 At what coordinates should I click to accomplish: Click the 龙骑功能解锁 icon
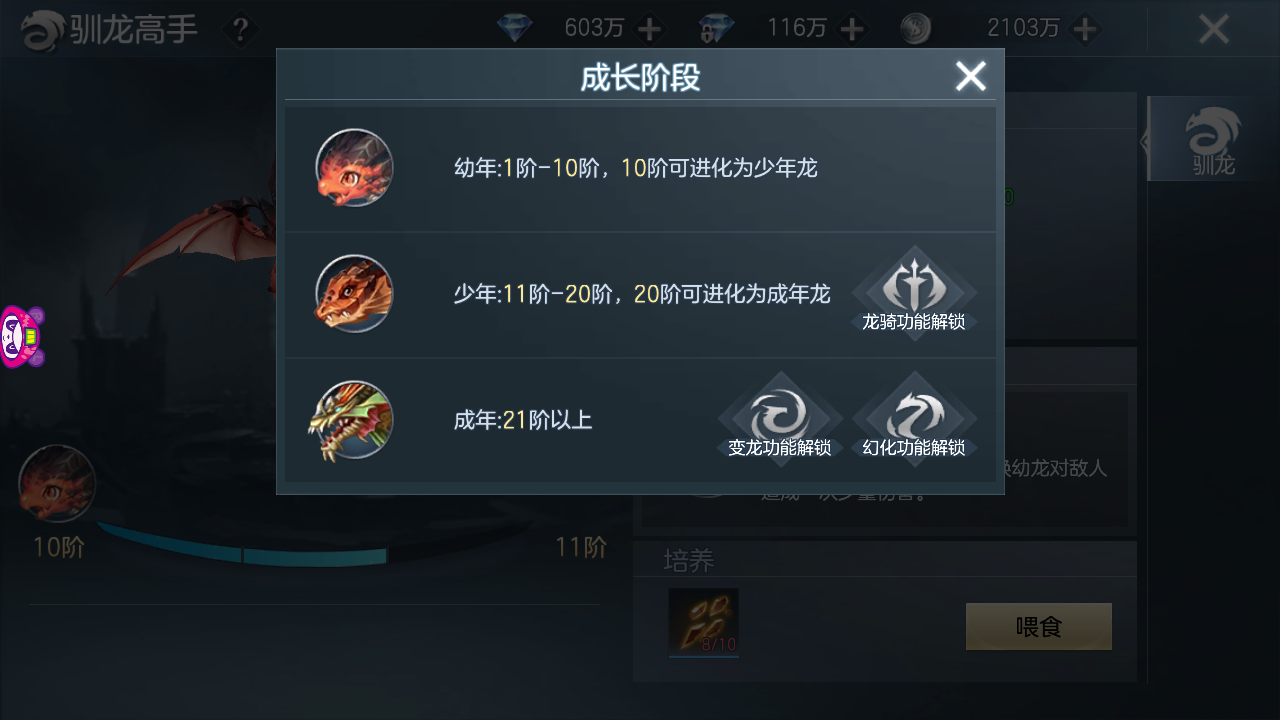(914, 292)
